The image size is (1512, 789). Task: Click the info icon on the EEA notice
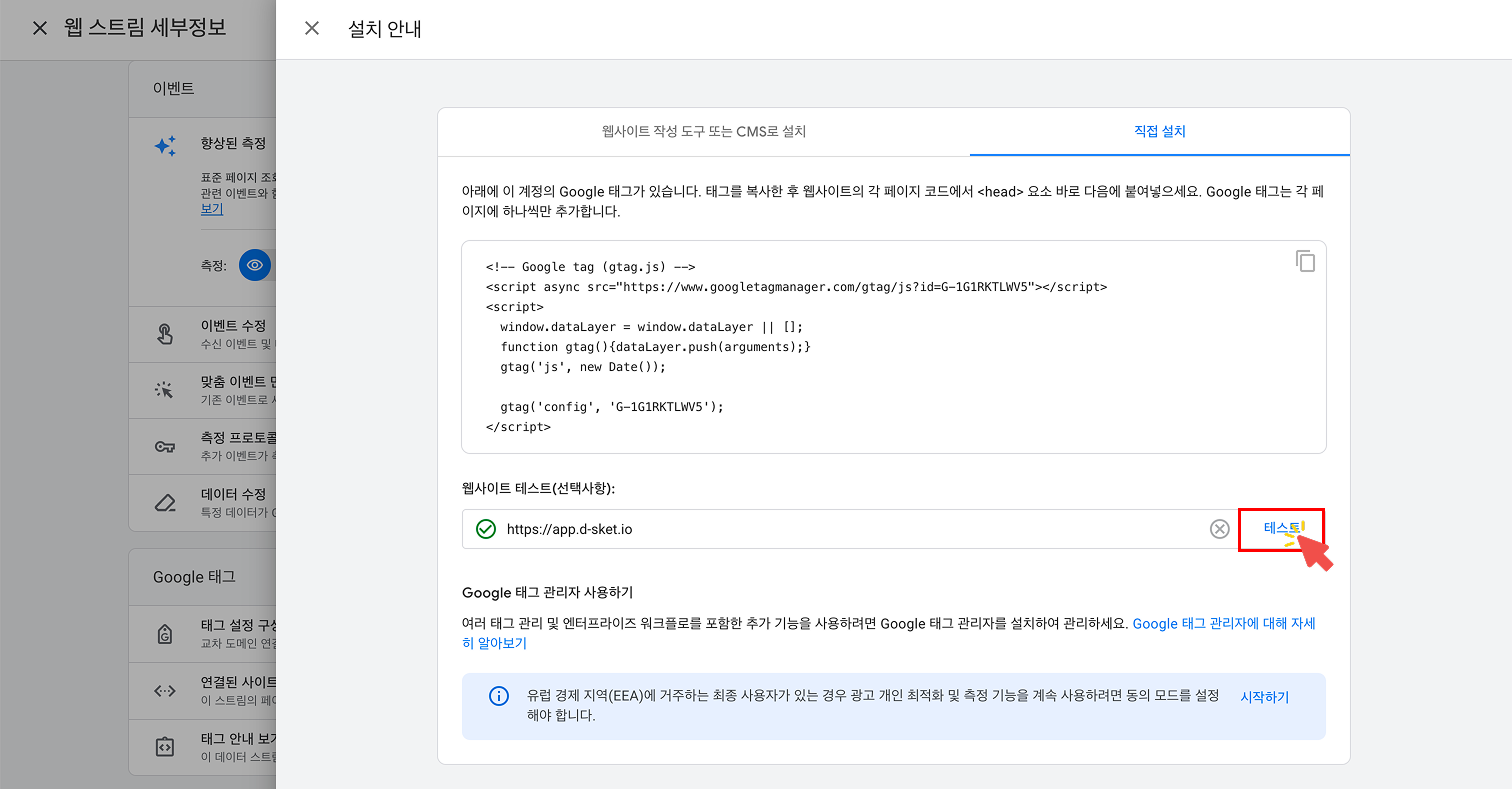(499, 697)
